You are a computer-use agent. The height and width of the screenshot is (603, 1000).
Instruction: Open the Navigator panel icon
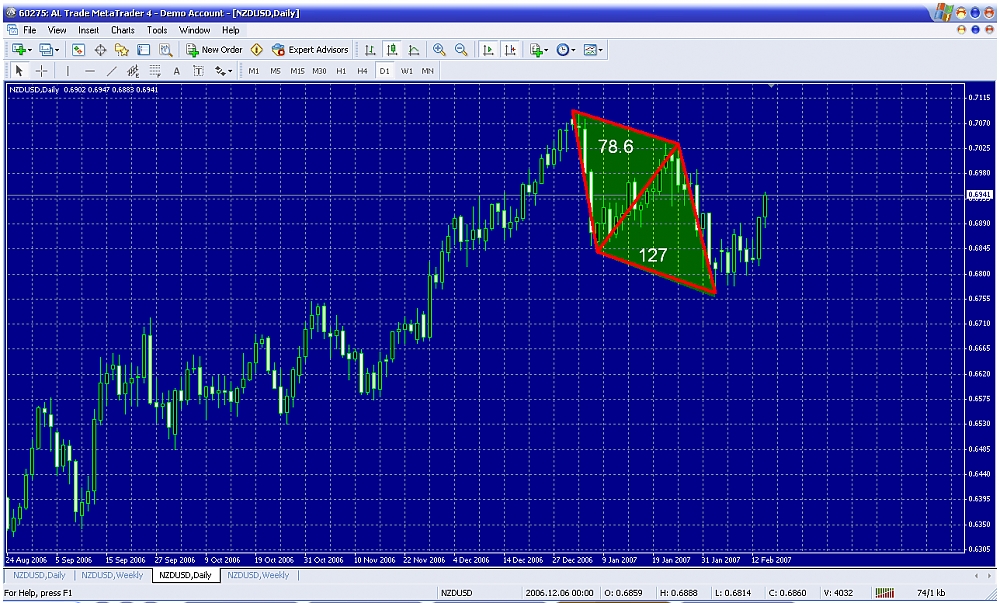point(122,50)
